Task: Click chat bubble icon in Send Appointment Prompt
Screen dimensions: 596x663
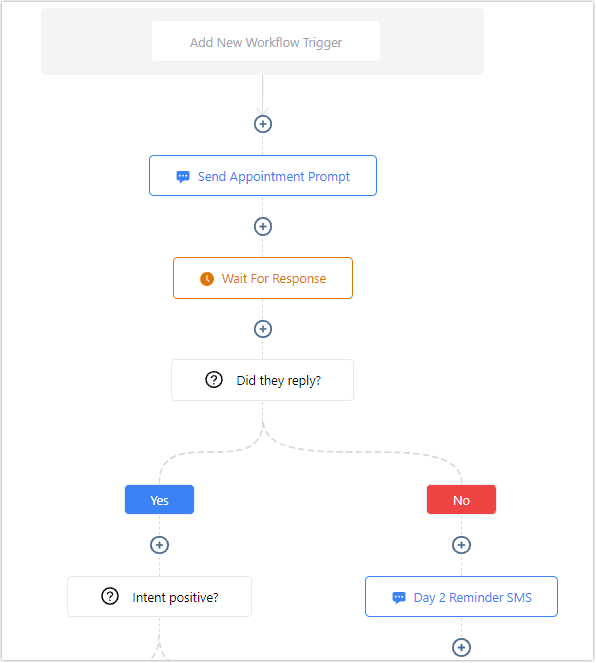Action: pyautogui.click(x=183, y=176)
